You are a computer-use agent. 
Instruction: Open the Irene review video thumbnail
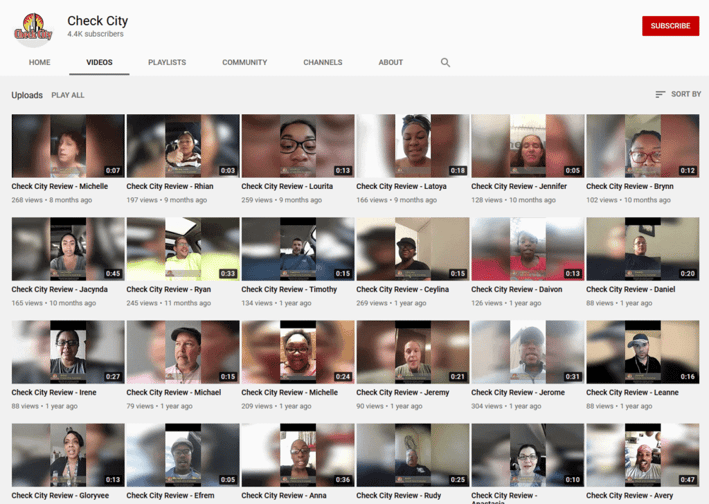pyautogui.click(x=68, y=352)
